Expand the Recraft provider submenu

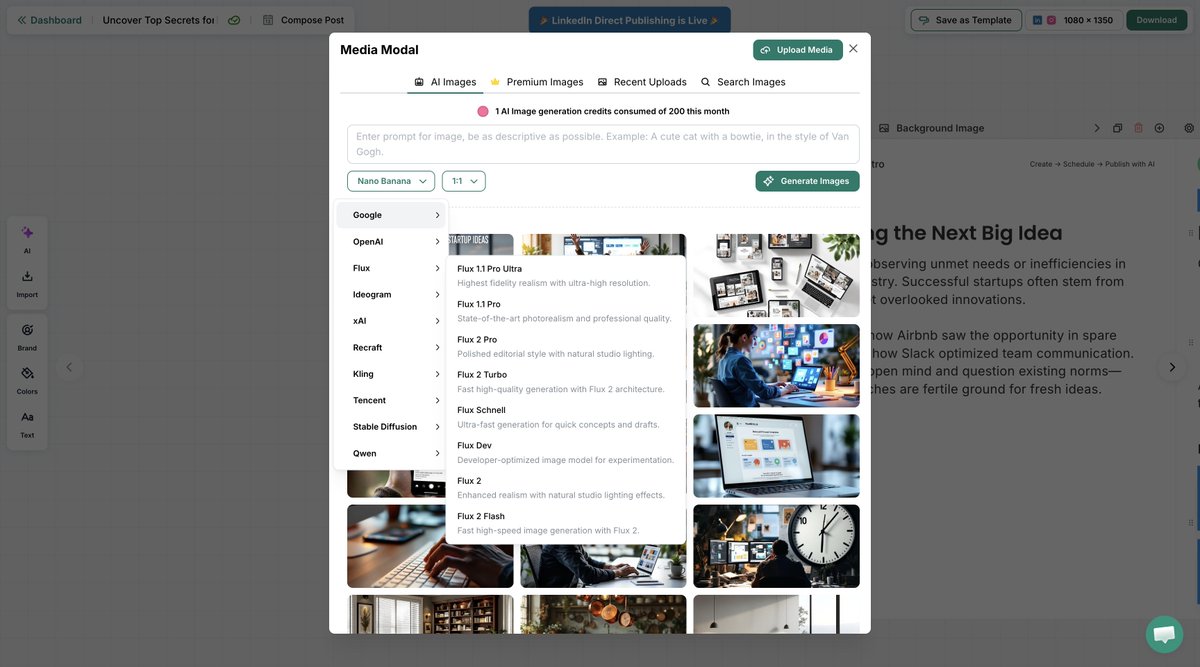[391, 347]
